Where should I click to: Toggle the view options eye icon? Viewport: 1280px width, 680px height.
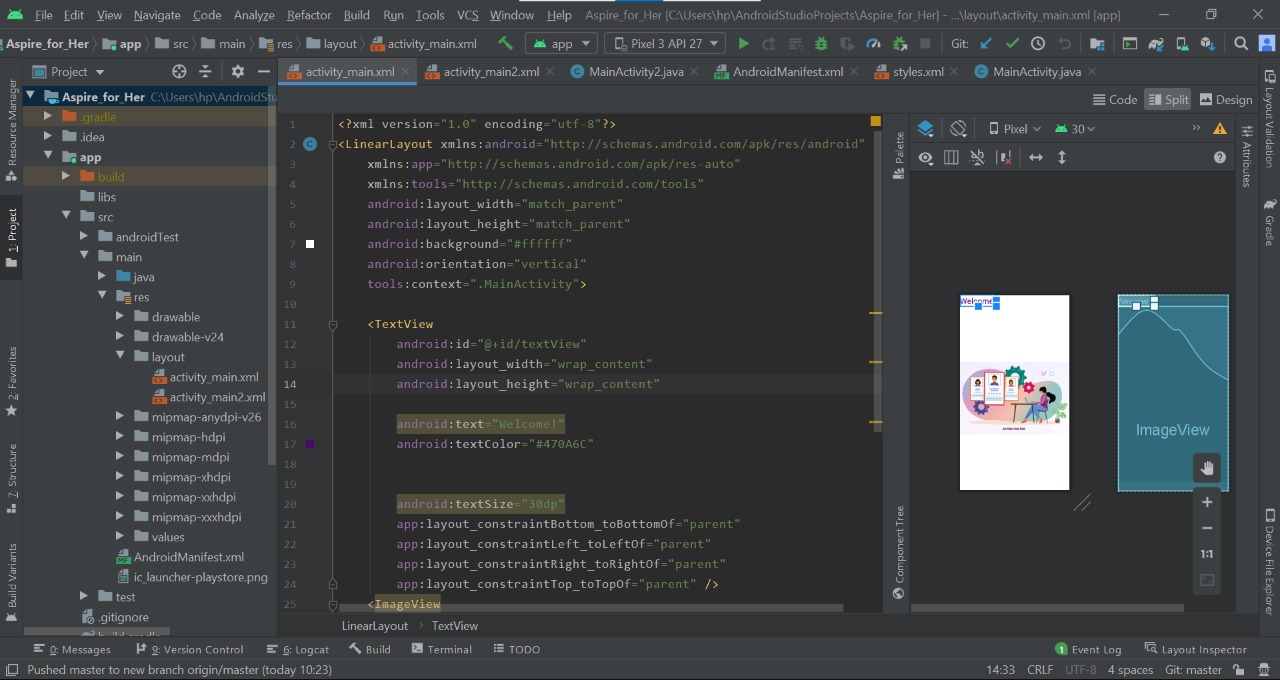click(x=925, y=158)
